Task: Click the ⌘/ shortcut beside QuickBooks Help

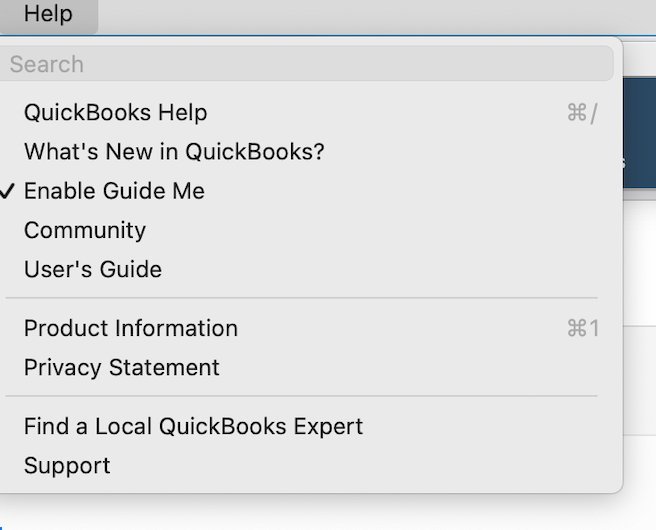Action: tap(582, 113)
